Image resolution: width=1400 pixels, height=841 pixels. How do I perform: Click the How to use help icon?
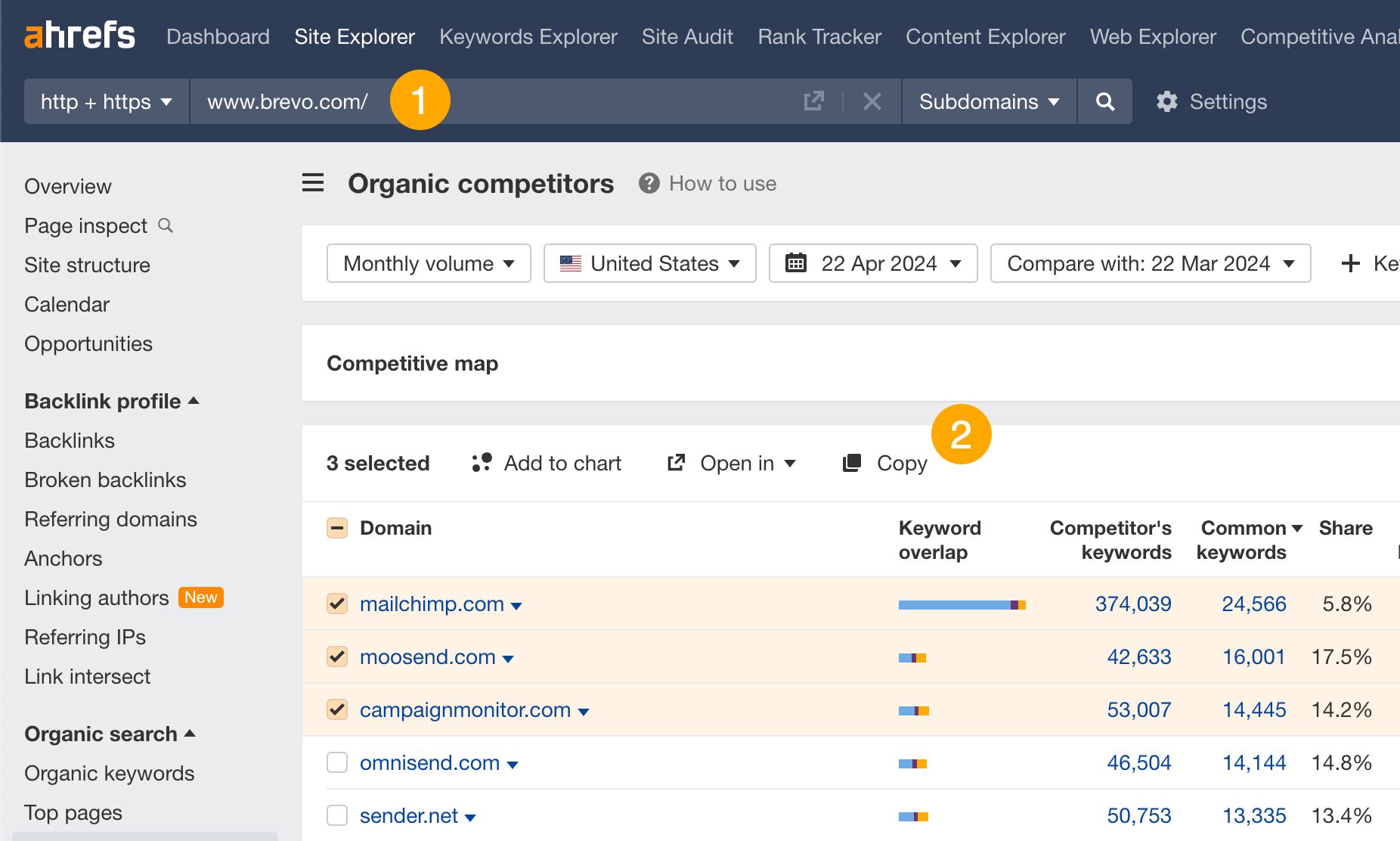[649, 182]
